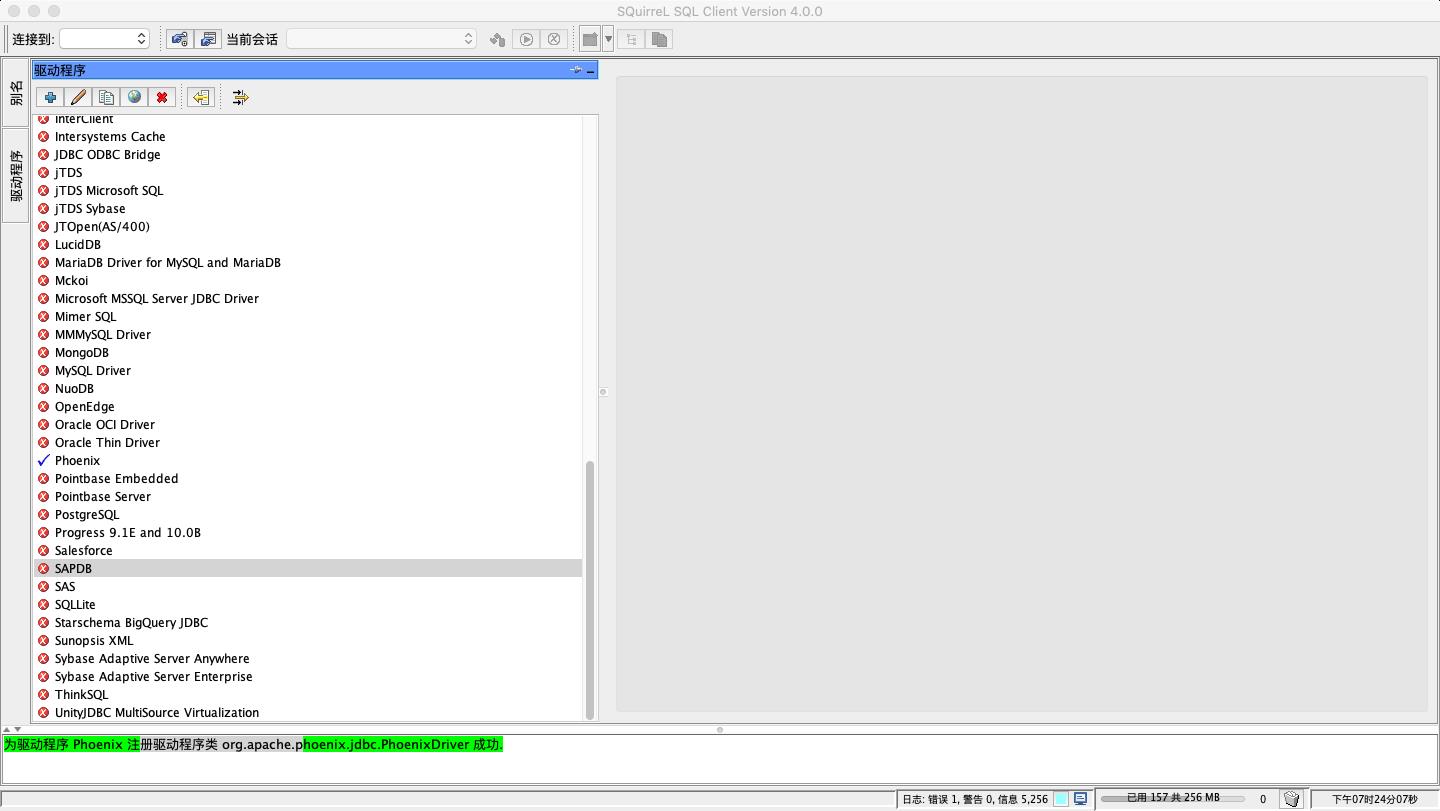Select the SAPDB driver row
The height and width of the screenshot is (811, 1440).
308,568
